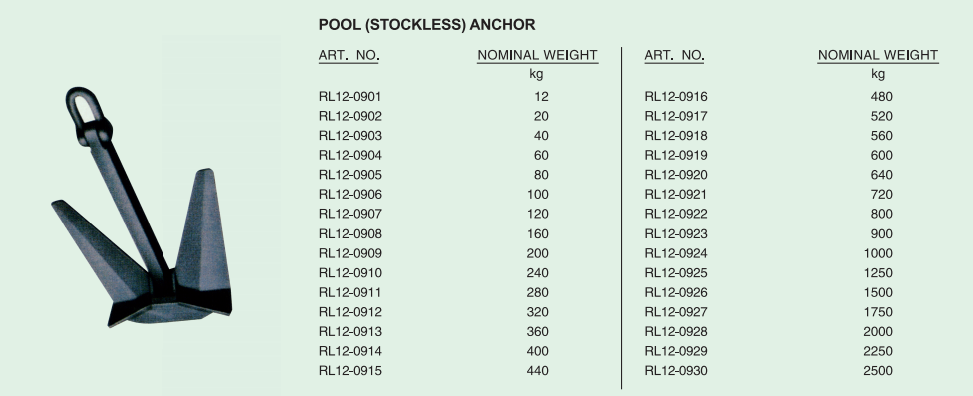This screenshot has width=973, height=396.
Task: Select article number RL12-0916
Action: [676, 97]
